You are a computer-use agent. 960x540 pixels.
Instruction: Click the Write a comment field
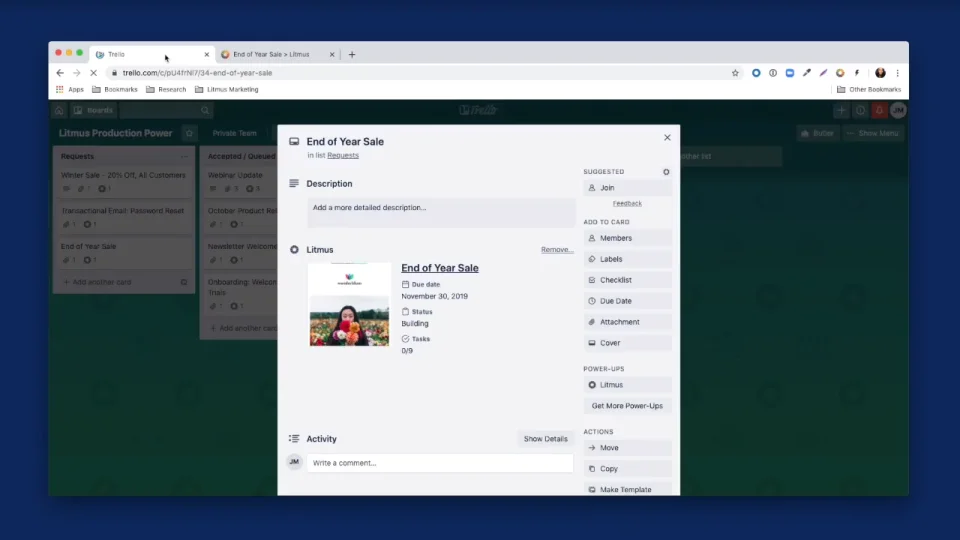coord(440,463)
